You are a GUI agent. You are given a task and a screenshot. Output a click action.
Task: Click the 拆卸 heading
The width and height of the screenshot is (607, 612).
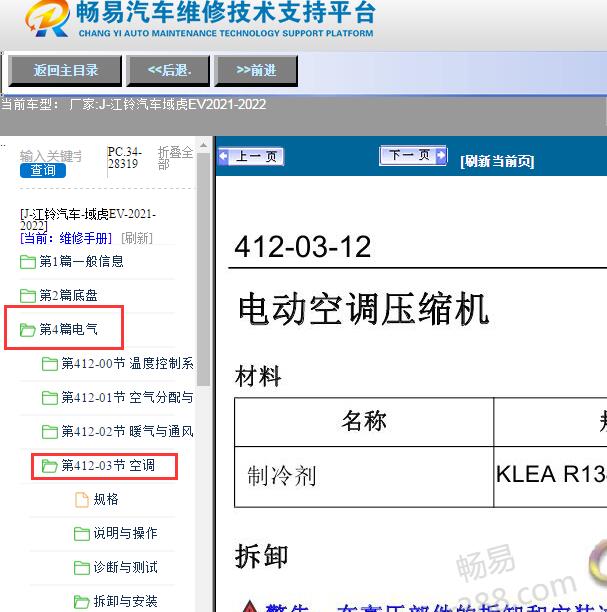pyautogui.click(x=261, y=556)
